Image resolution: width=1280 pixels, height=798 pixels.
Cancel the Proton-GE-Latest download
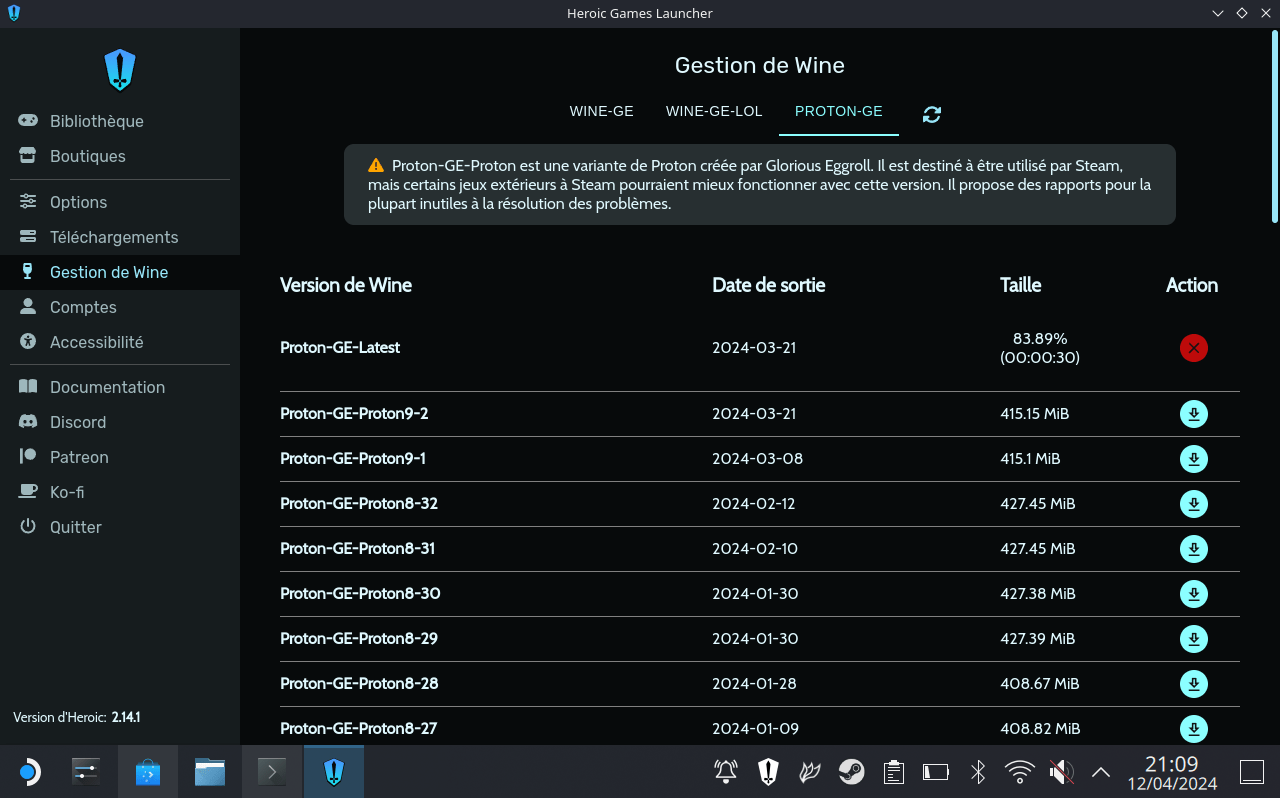(x=1193, y=348)
